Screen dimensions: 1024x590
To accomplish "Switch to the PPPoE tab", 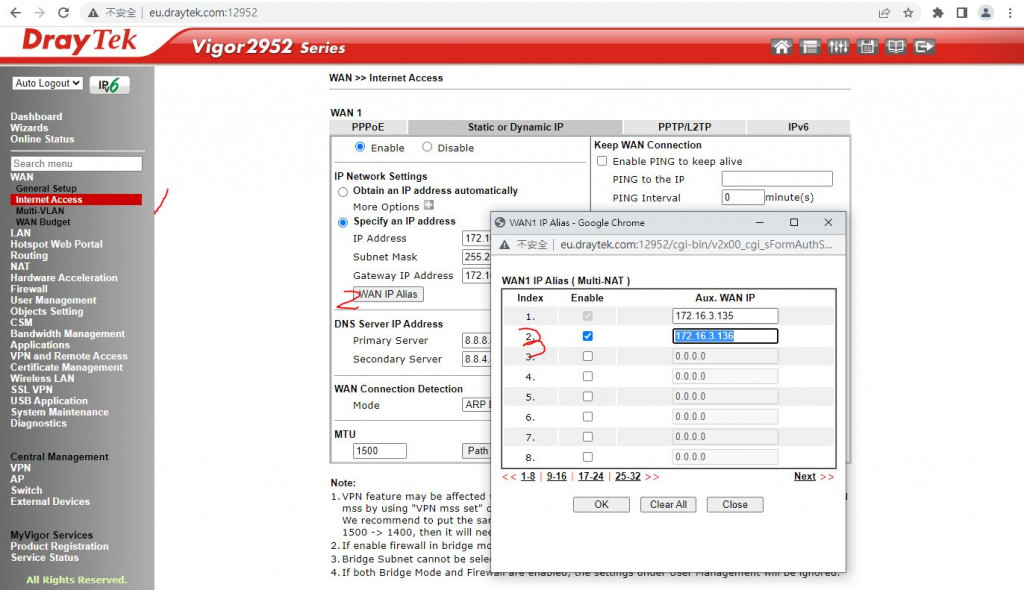I will (x=368, y=127).
